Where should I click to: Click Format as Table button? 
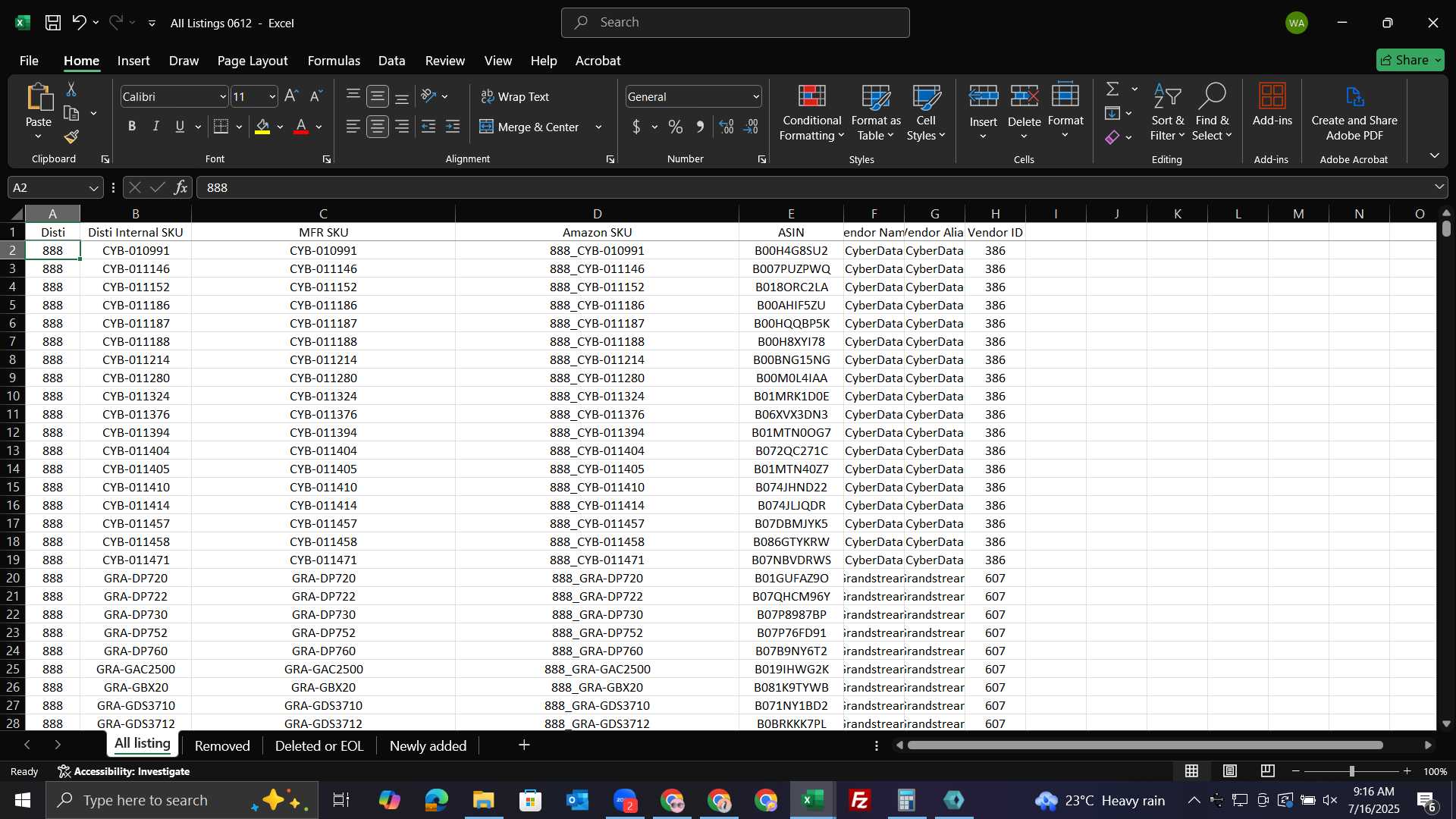point(876,112)
